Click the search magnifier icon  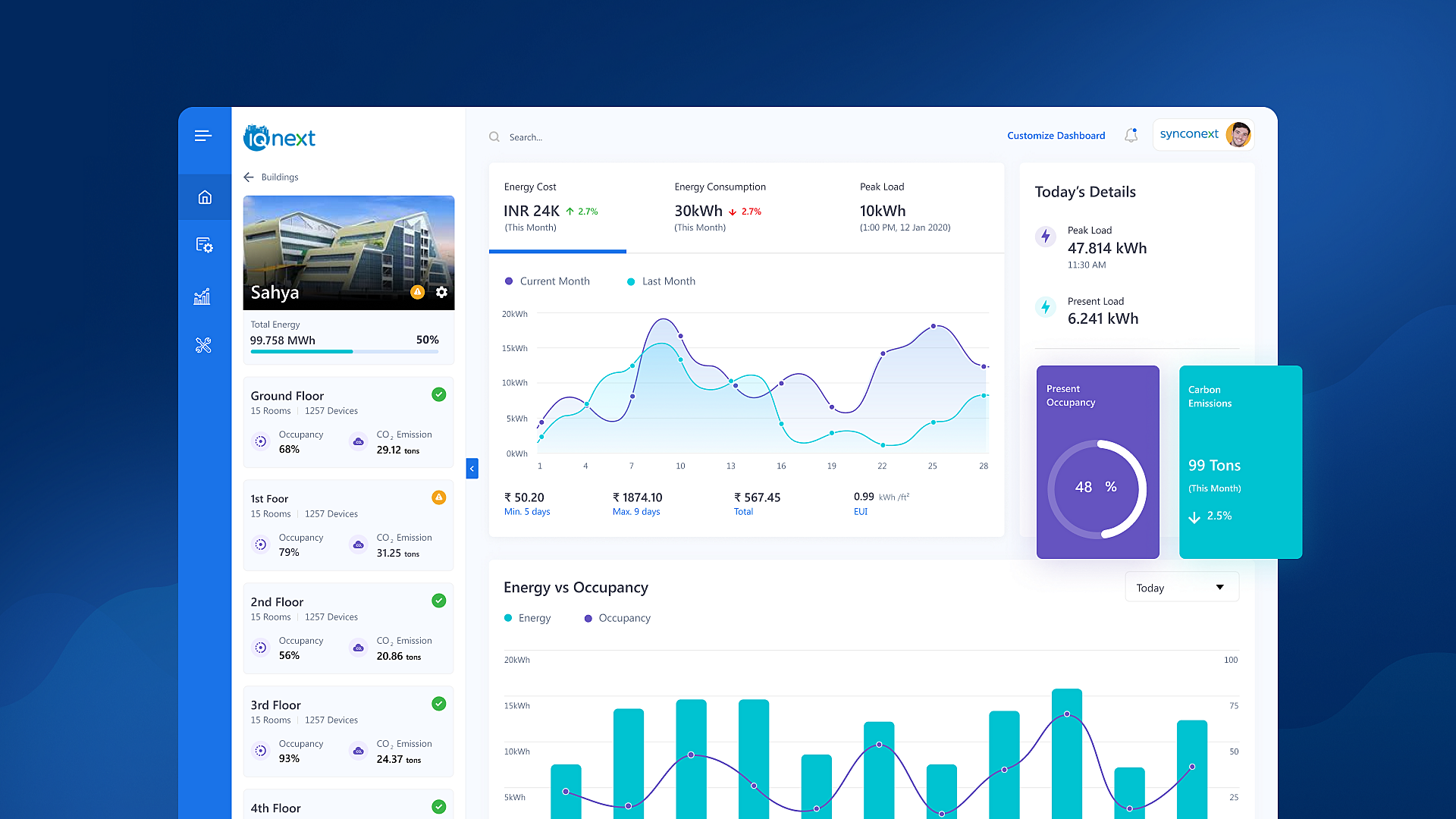point(494,137)
